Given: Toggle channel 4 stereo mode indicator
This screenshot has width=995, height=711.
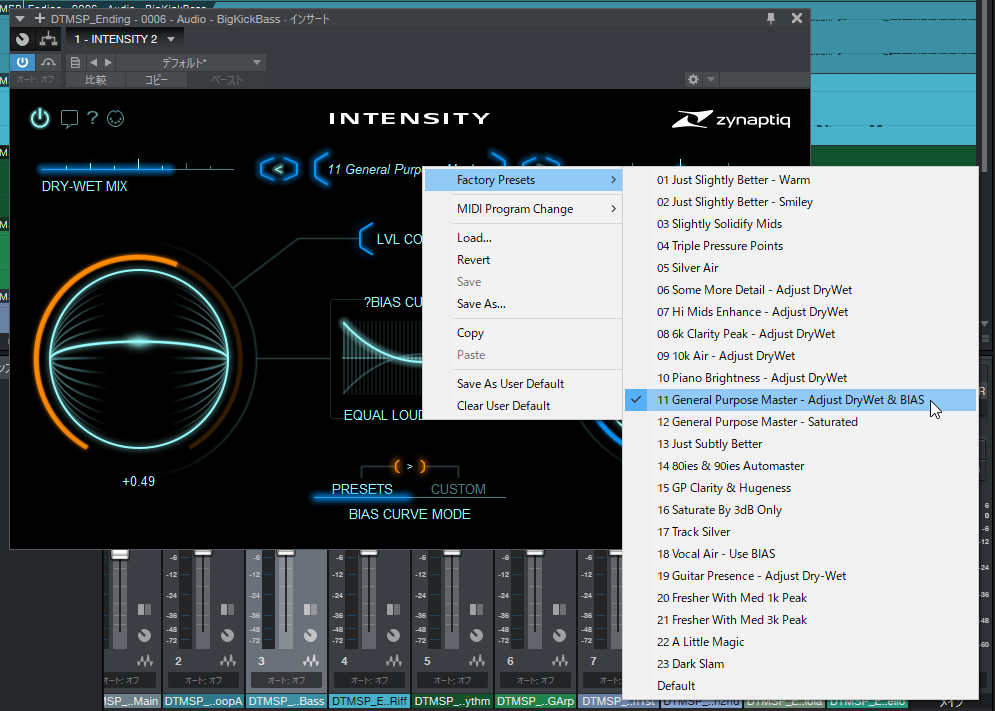Looking at the screenshot, I should click(x=393, y=609).
